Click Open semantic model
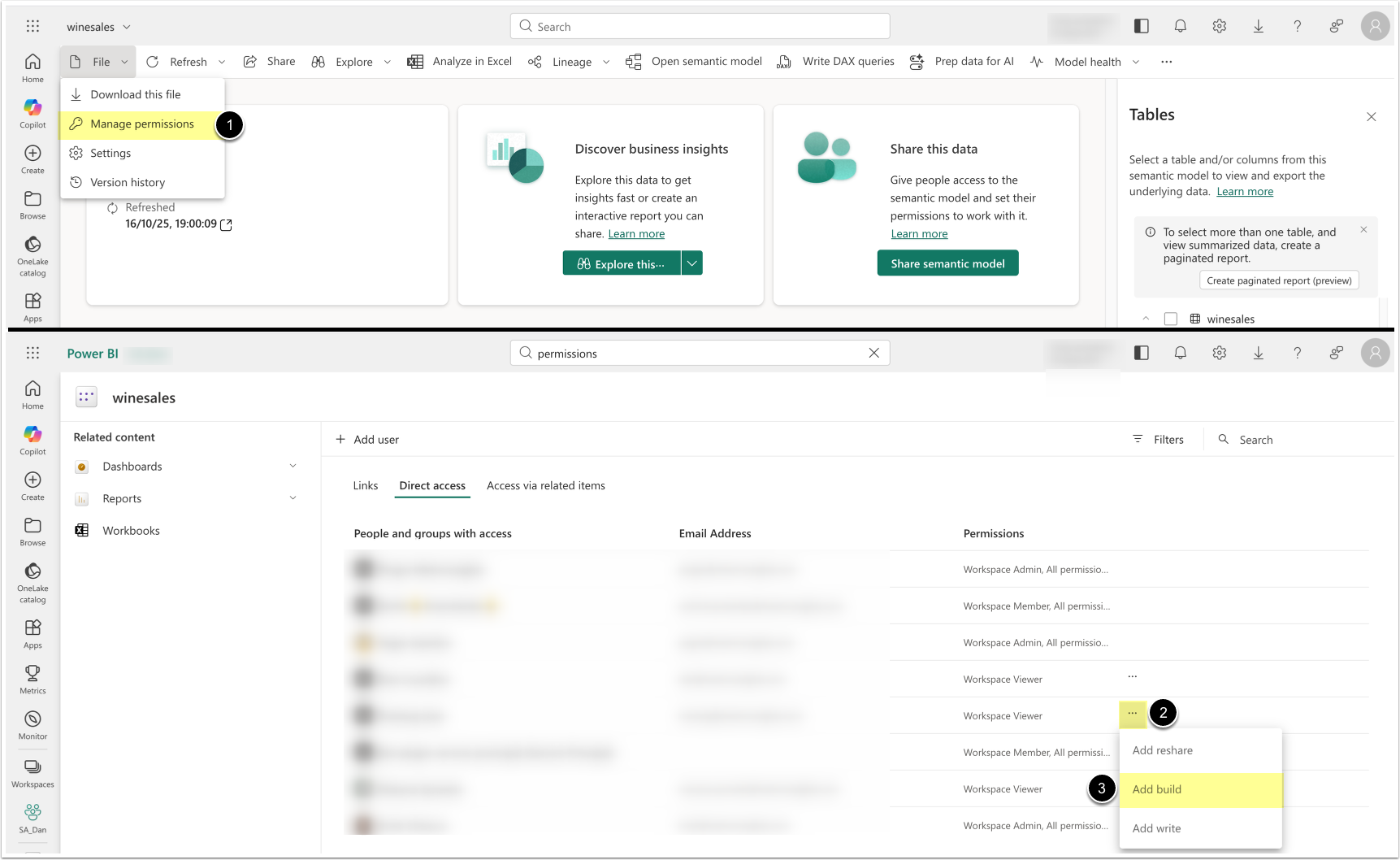Image resolution: width=1400 pixels, height=860 pixels. click(694, 62)
